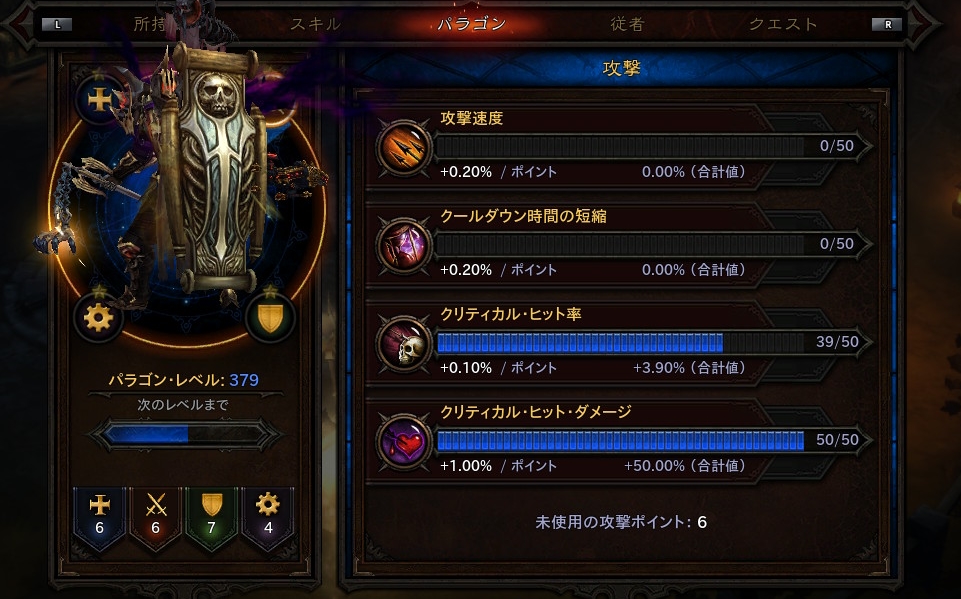Click the R shoulder button indicator
Viewport: 961px width, 599px height.
pyautogui.click(x=887, y=25)
